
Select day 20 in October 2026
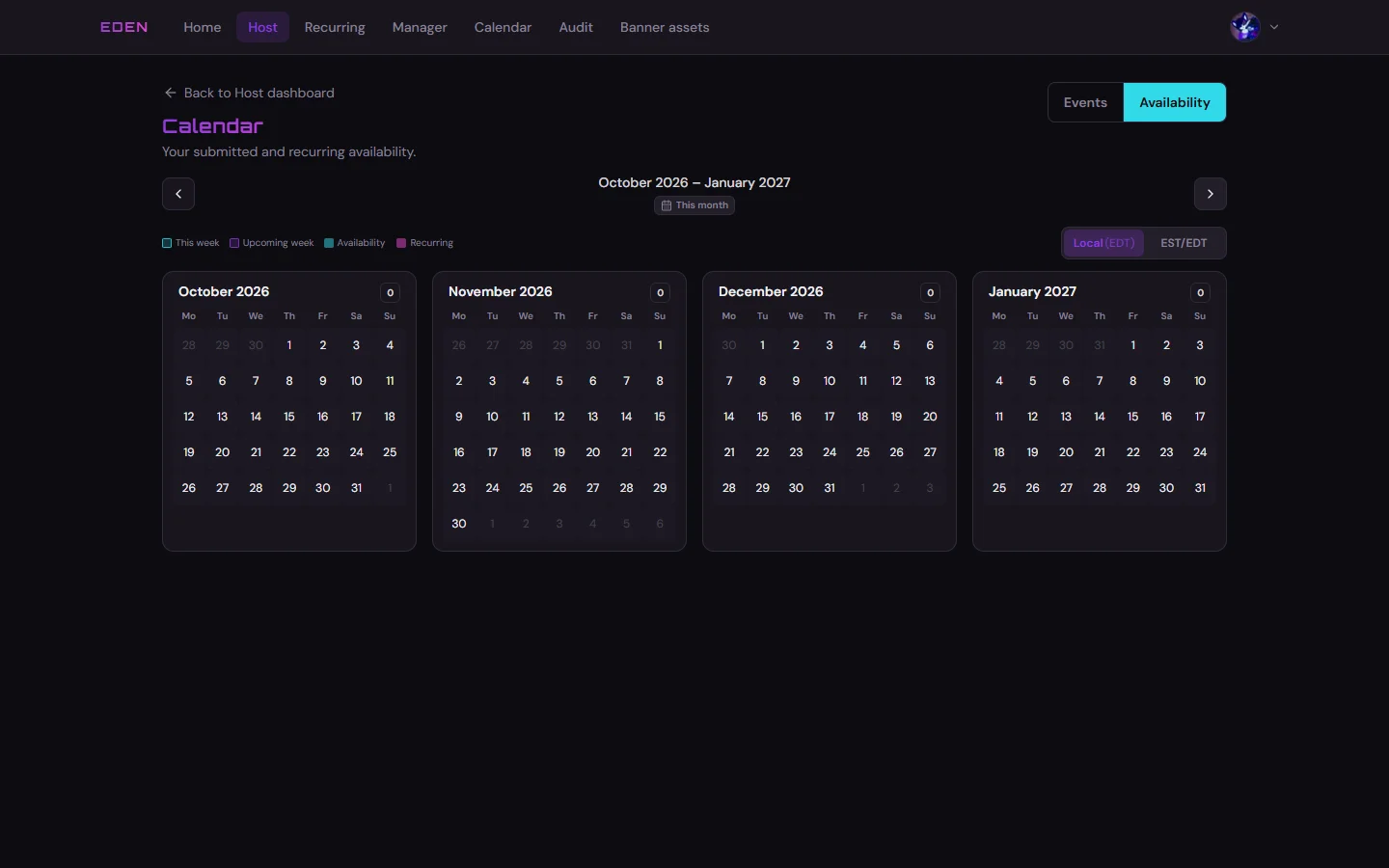point(222,452)
